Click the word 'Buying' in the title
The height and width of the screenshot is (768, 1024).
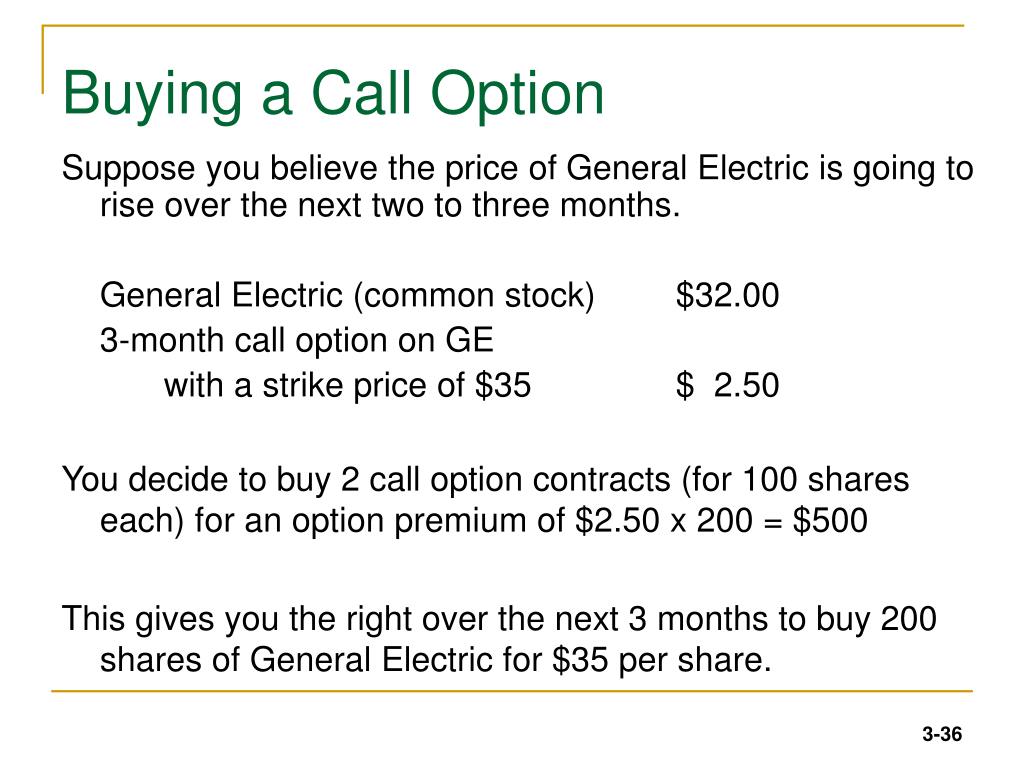tap(152, 95)
